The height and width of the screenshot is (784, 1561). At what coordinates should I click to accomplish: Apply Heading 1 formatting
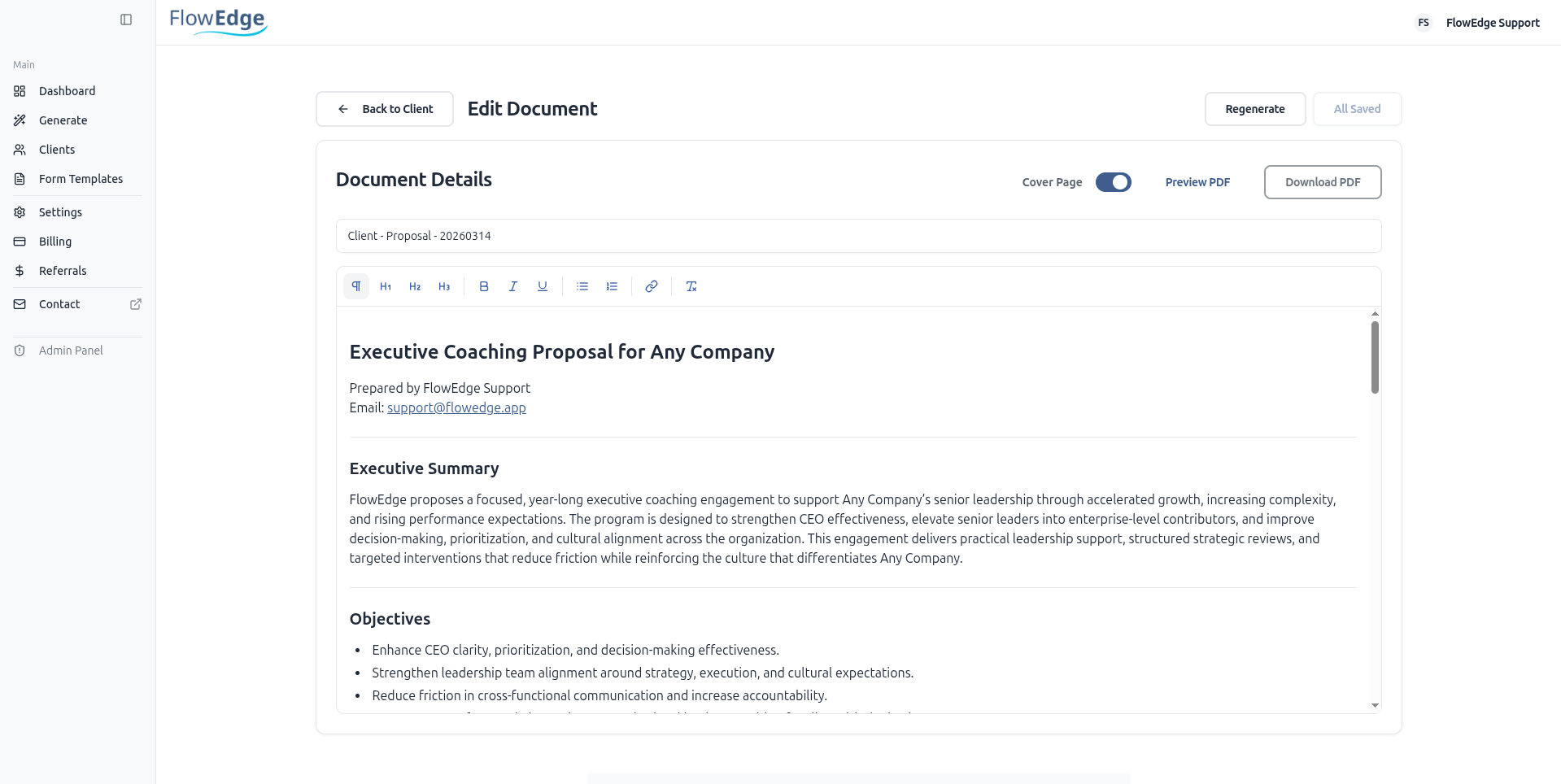[386, 286]
